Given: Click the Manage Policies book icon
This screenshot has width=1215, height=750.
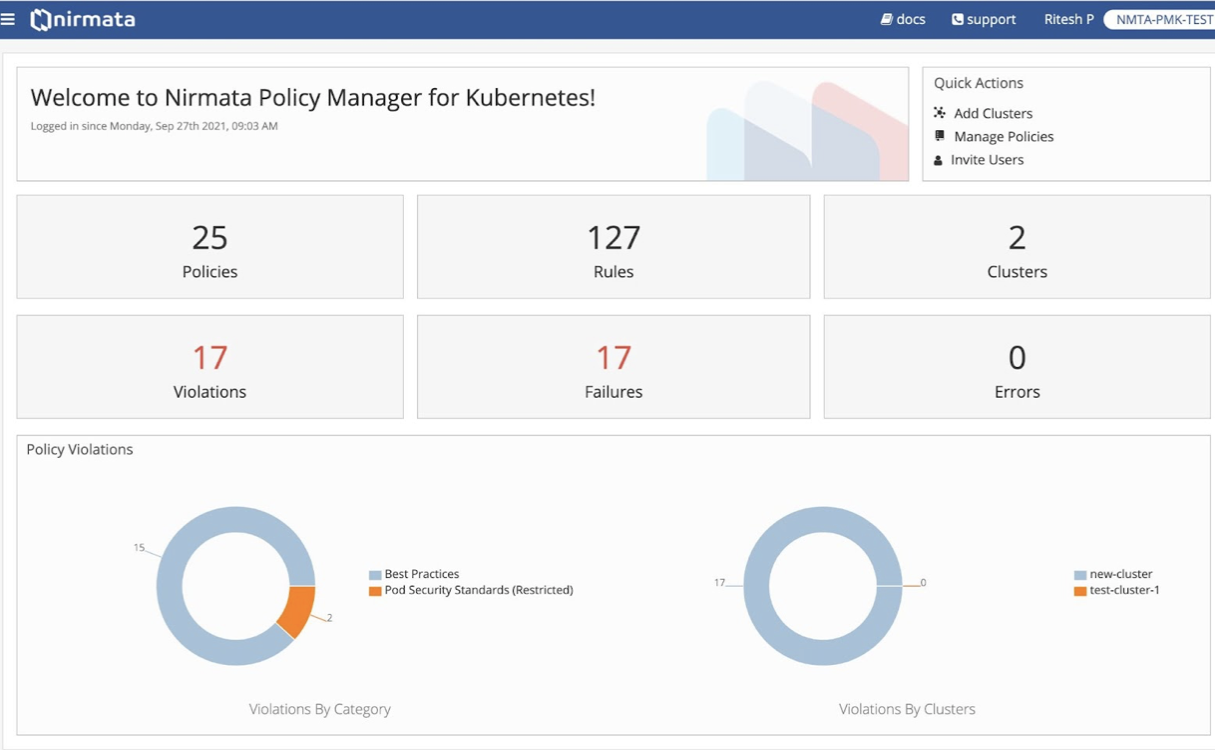Looking at the screenshot, I should pos(939,136).
